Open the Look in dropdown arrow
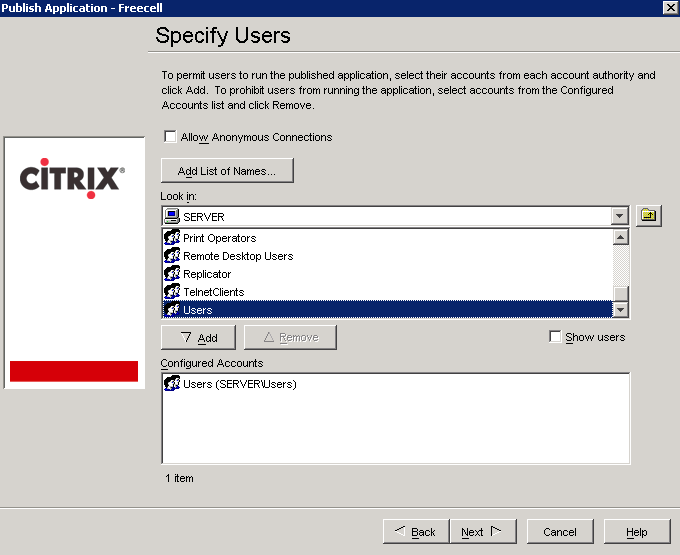Viewport: 680px width, 555px height. (620, 216)
